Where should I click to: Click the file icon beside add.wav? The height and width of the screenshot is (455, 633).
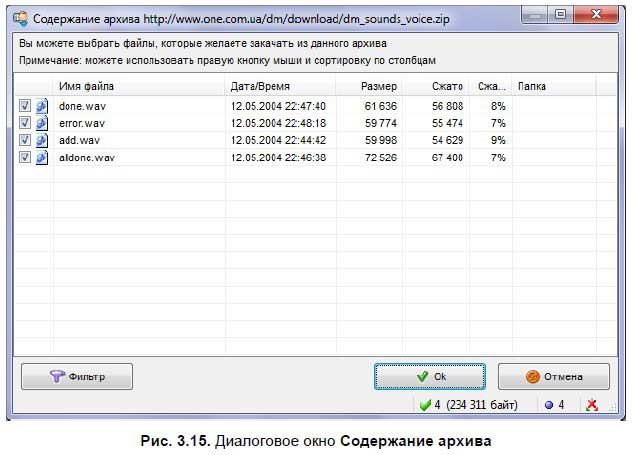point(42,140)
